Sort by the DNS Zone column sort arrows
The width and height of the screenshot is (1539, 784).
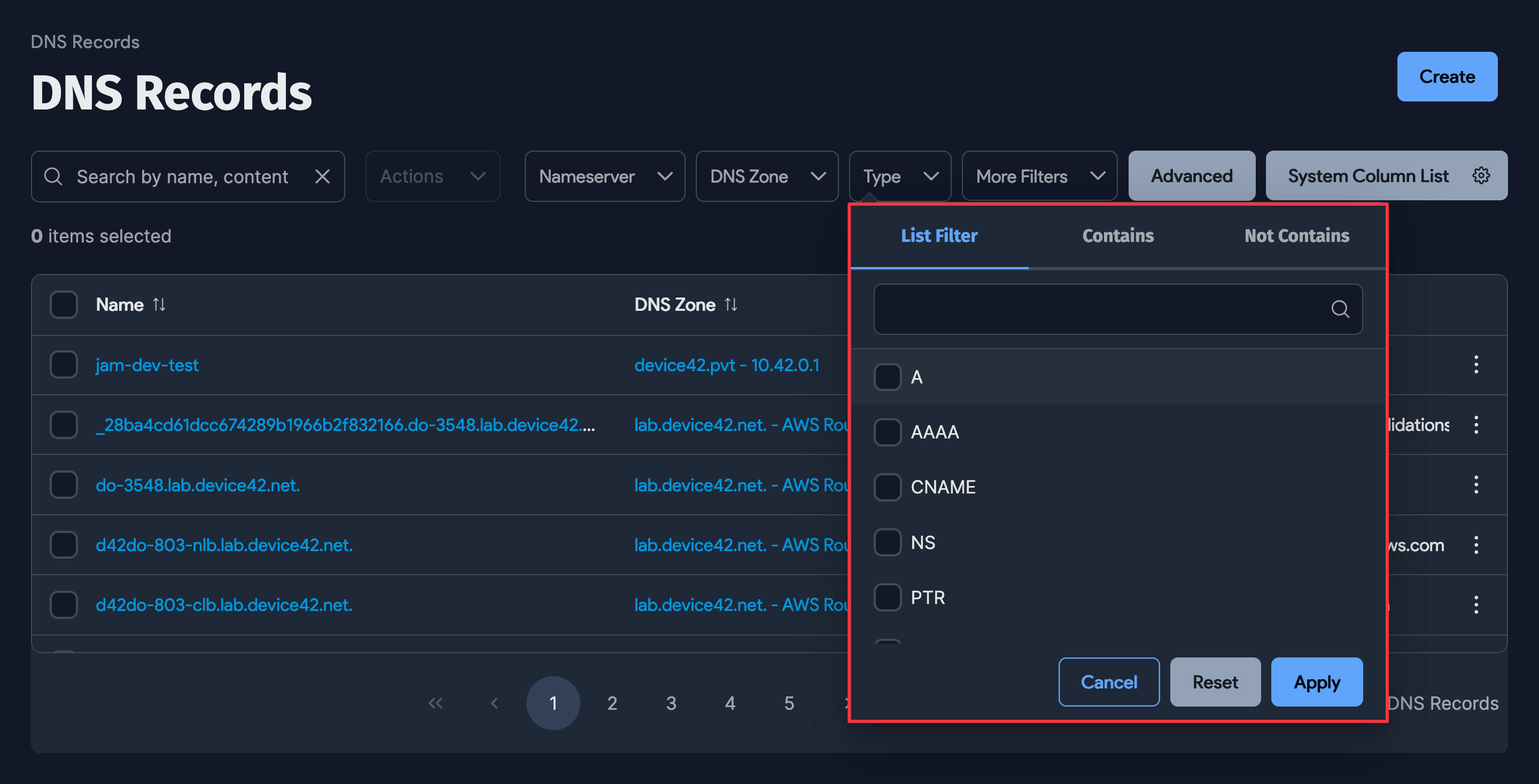tap(731, 304)
